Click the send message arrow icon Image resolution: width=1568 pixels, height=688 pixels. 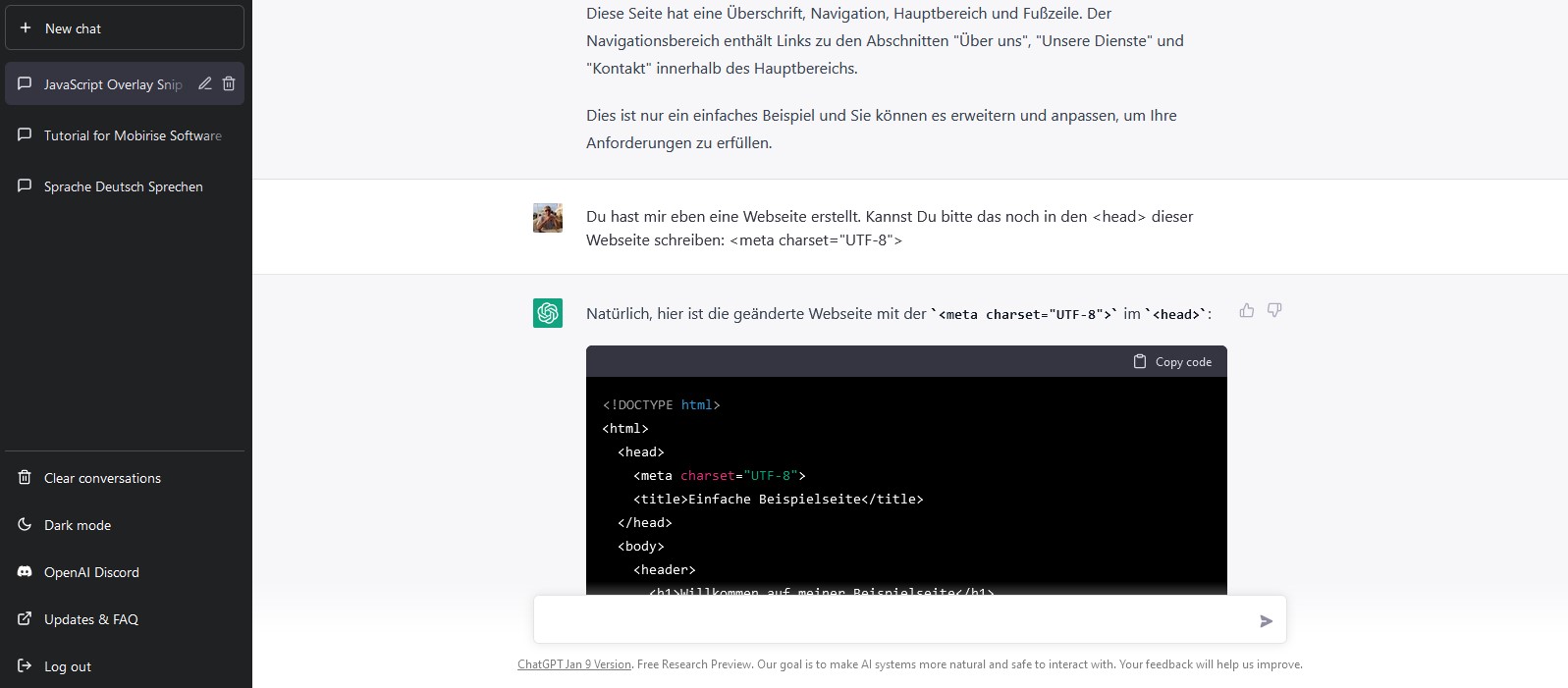1267,621
